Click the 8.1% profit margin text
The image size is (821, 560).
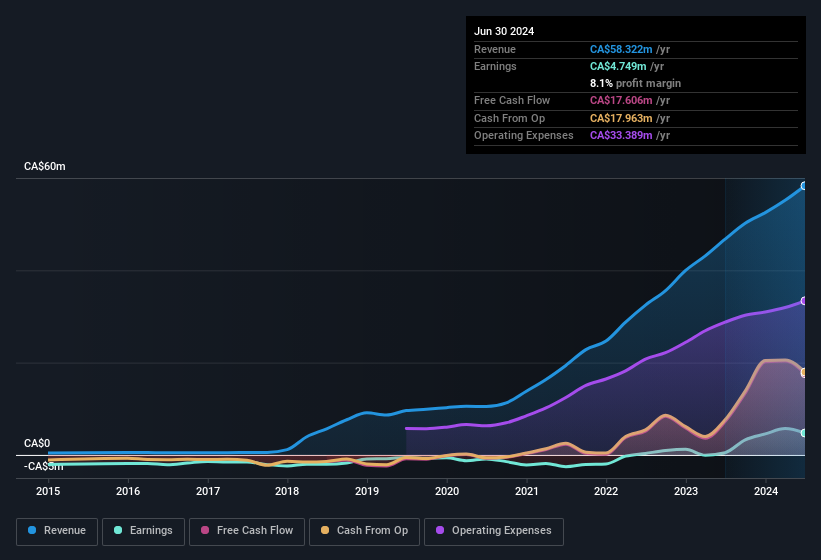tap(635, 83)
